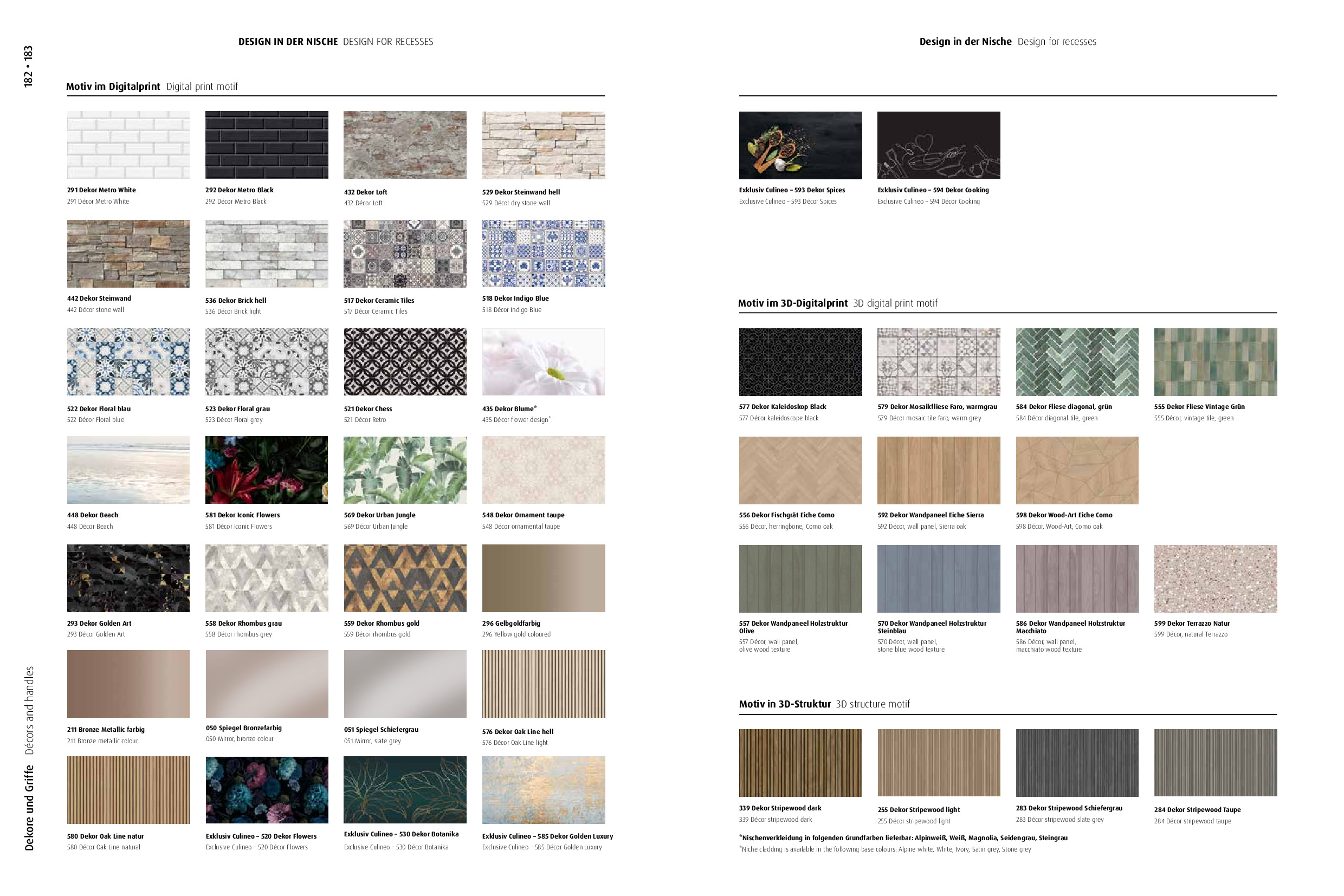Click the 291 Dekor Metro White swatch

pos(128,145)
